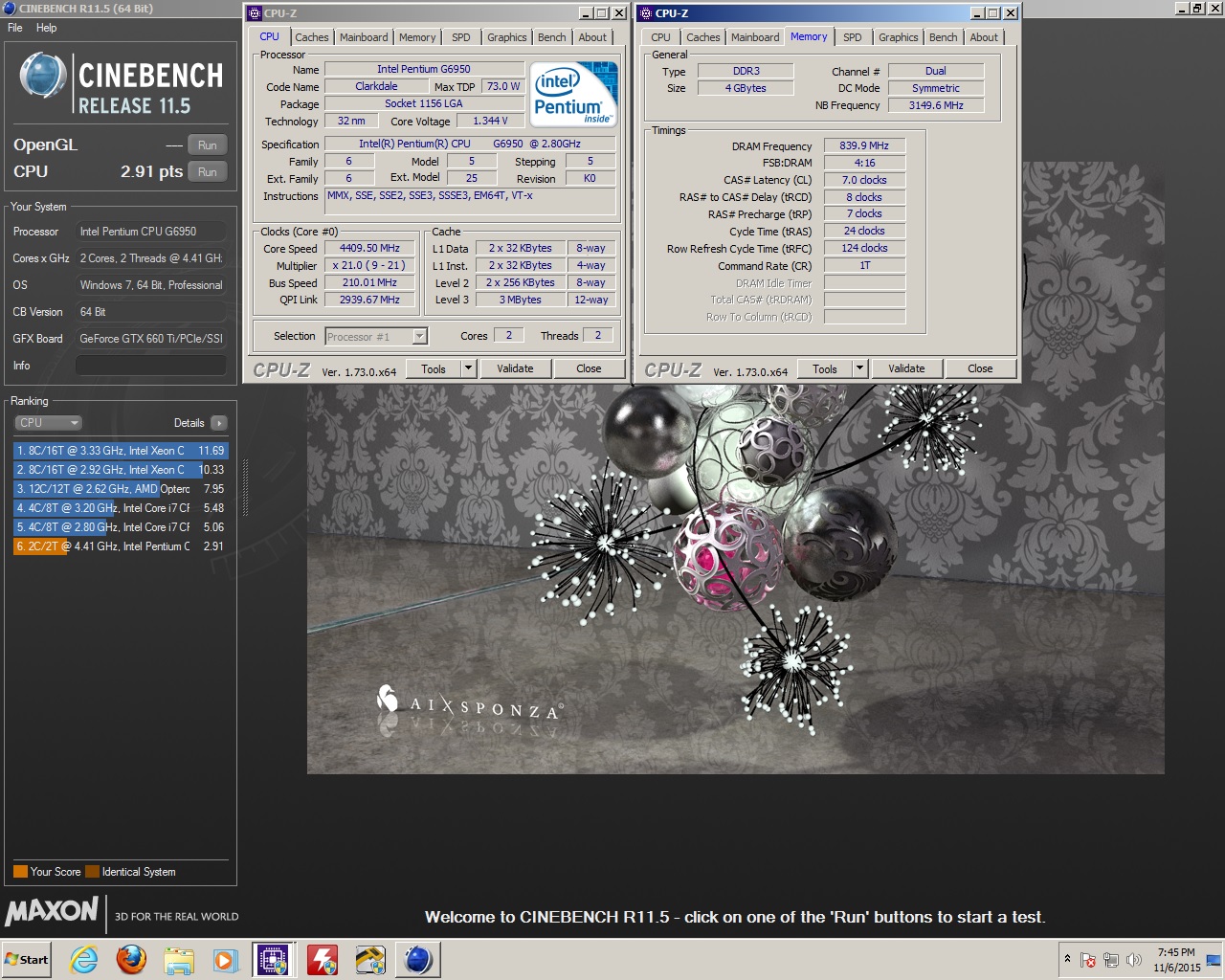
Task: Click Tools button in right CPU-Z
Action: point(825,368)
